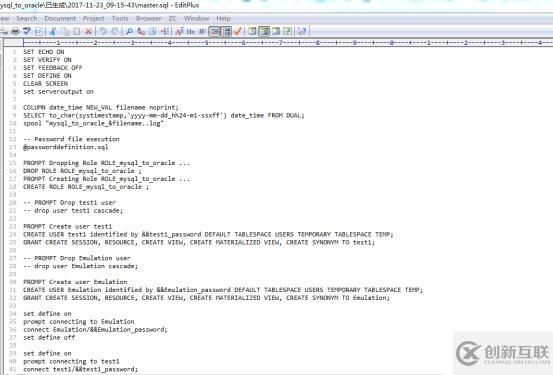The height and width of the screenshot is (375, 553).
Task: Click the line 'set serveroutput on'
Action: 58,91
